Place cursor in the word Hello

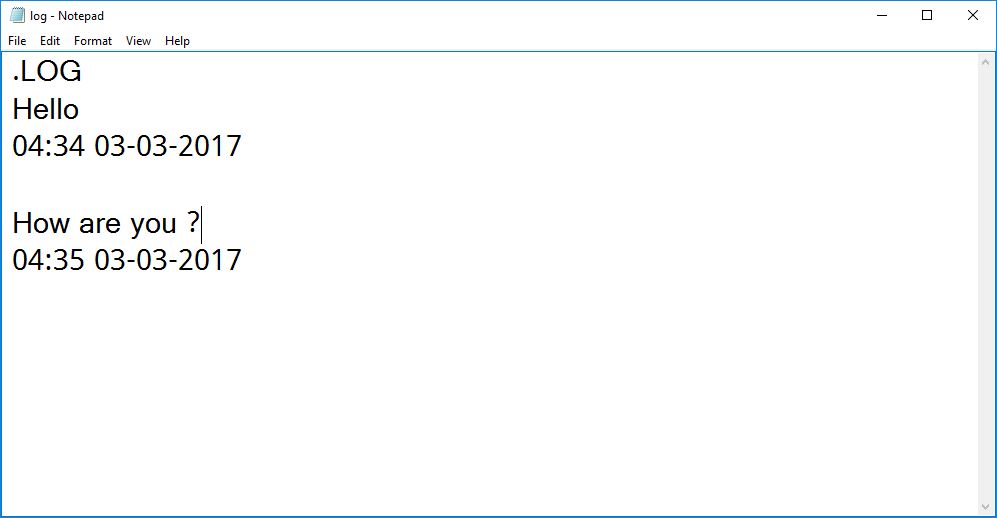[46, 109]
